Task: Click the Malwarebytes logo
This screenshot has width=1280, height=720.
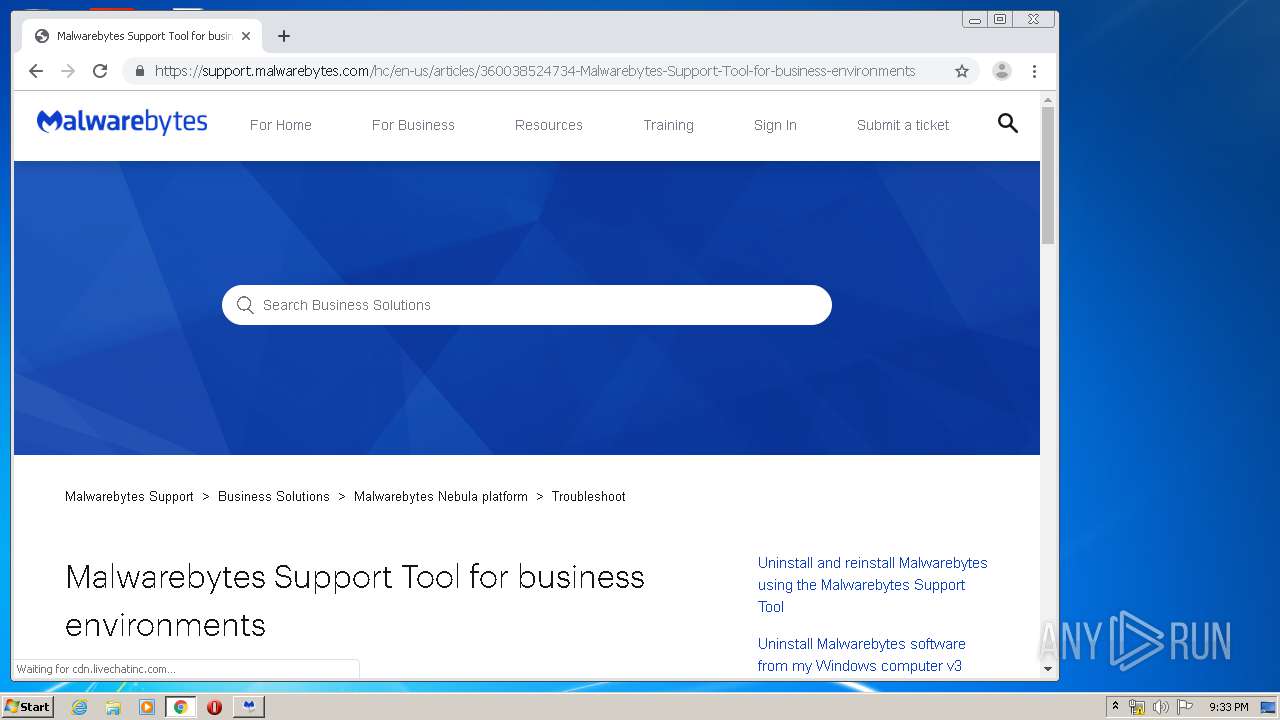Action: click(x=122, y=123)
